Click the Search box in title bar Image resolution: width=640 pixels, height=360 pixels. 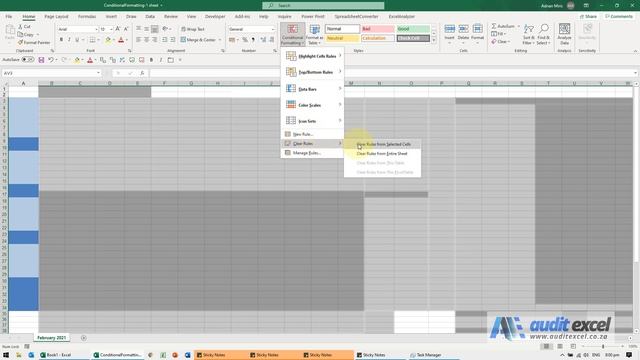point(323,5)
